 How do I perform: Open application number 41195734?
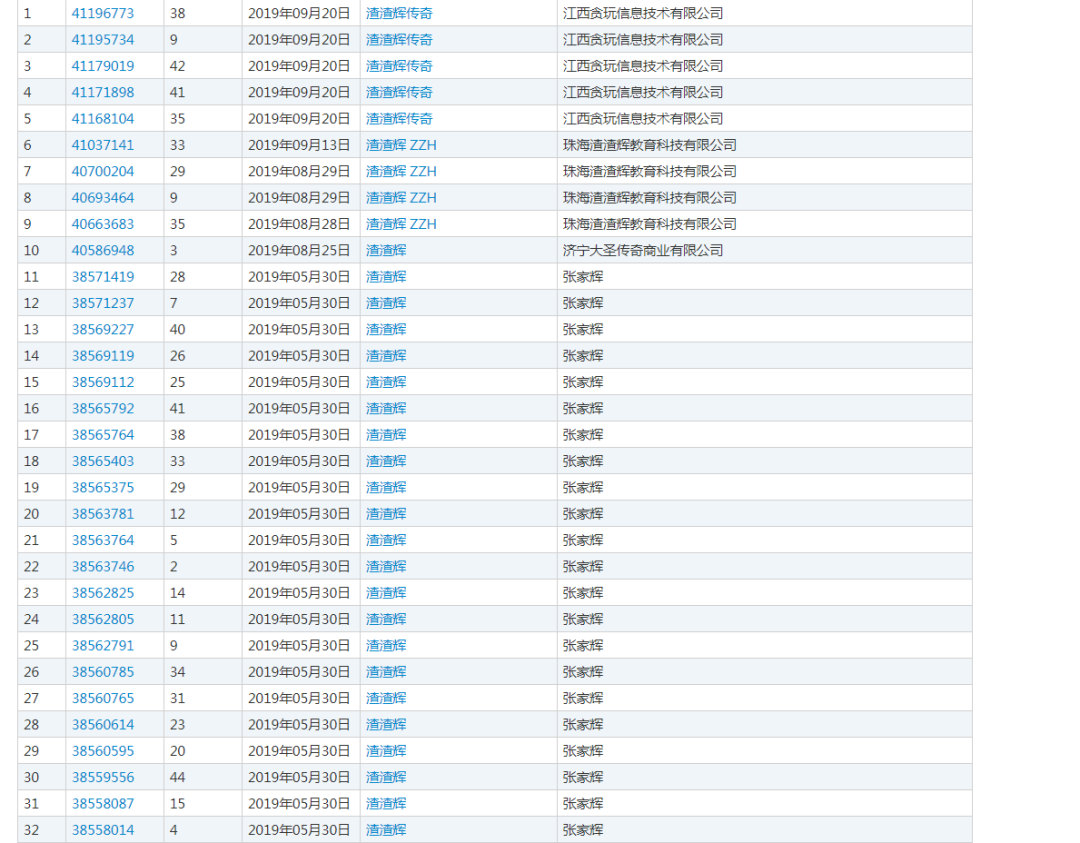103,40
